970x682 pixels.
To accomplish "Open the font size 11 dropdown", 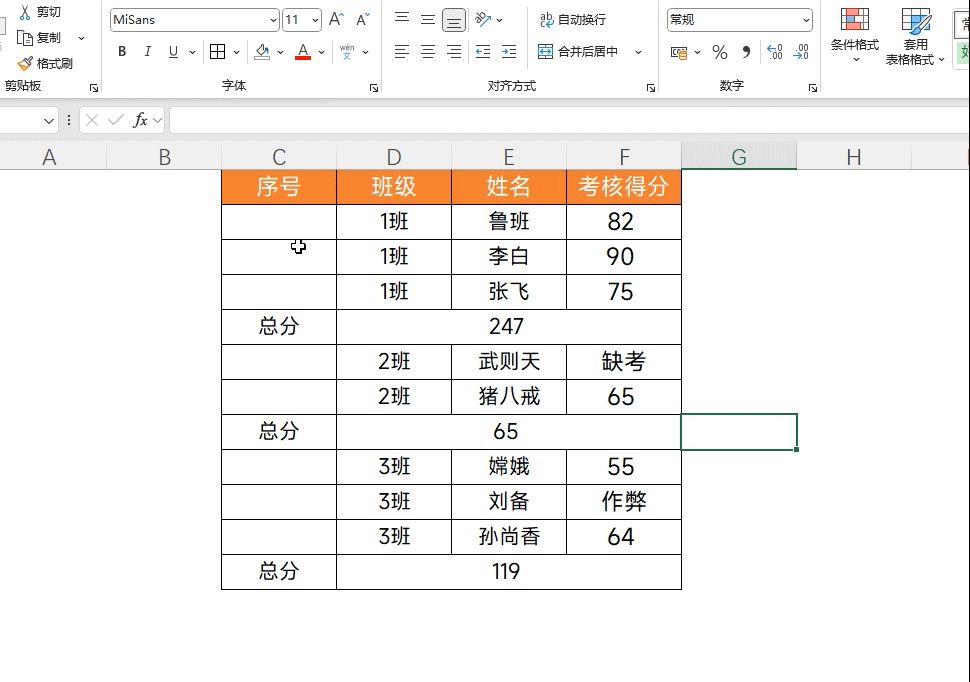I will coord(315,20).
